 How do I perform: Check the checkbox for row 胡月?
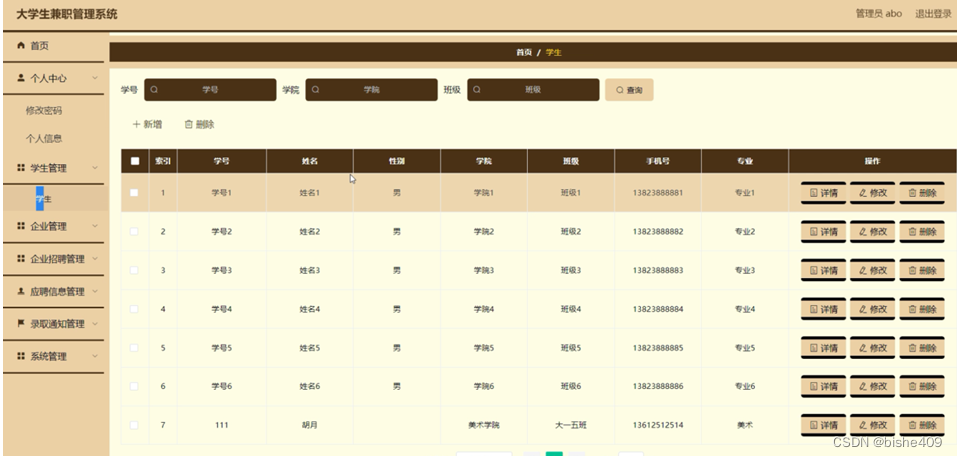coord(134,425)
